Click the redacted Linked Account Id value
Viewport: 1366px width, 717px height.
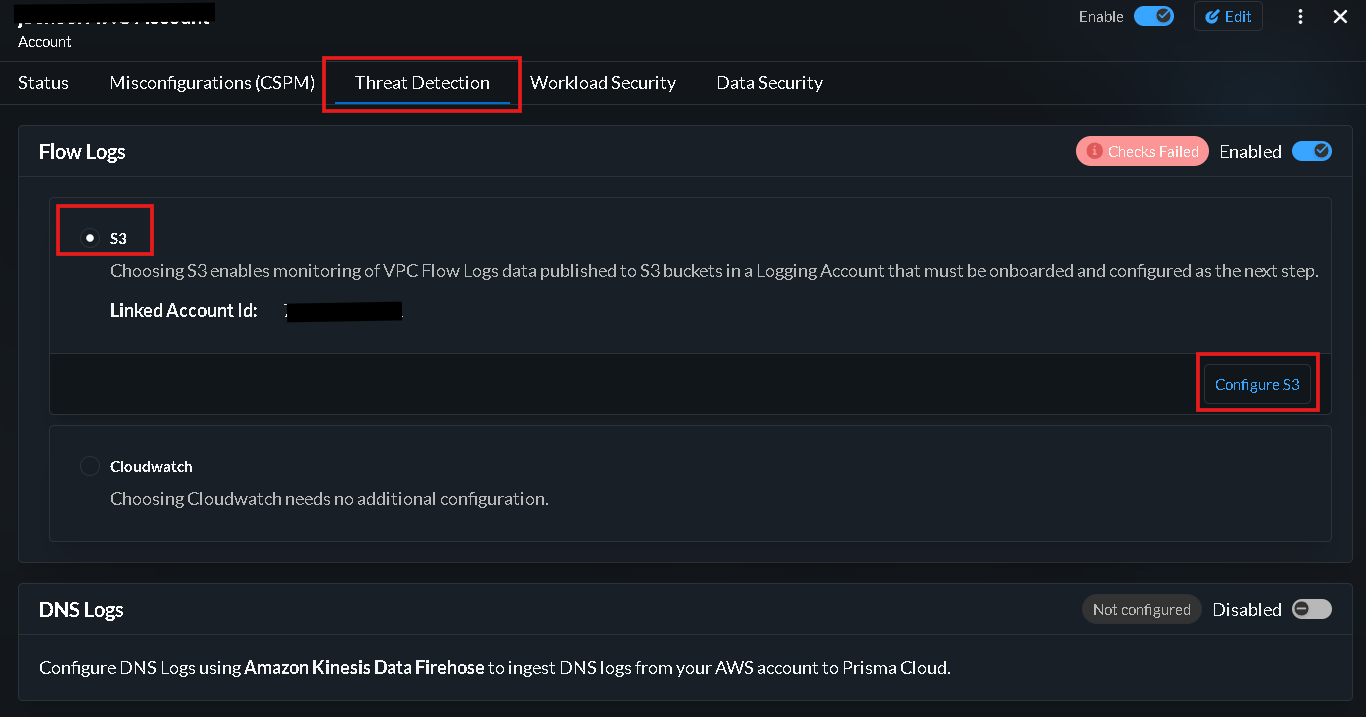tap(342, 311)
